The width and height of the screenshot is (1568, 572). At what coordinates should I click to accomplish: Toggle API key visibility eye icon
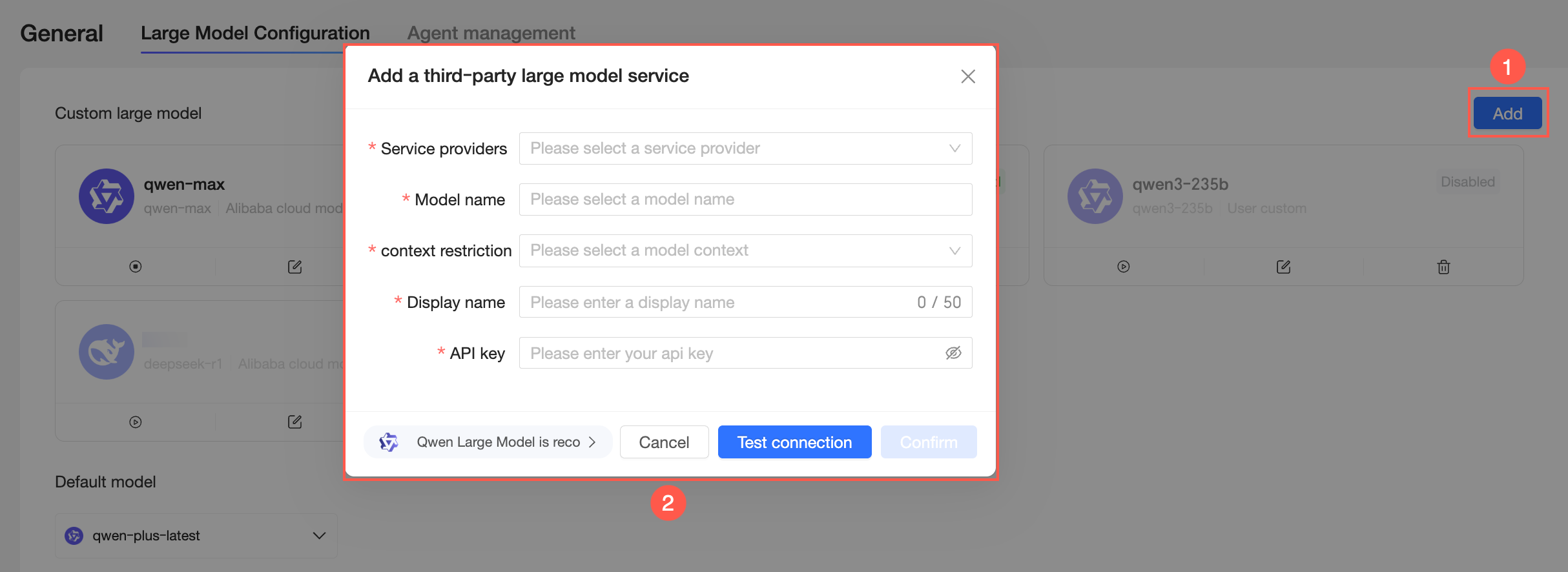[x=953, y=353]
